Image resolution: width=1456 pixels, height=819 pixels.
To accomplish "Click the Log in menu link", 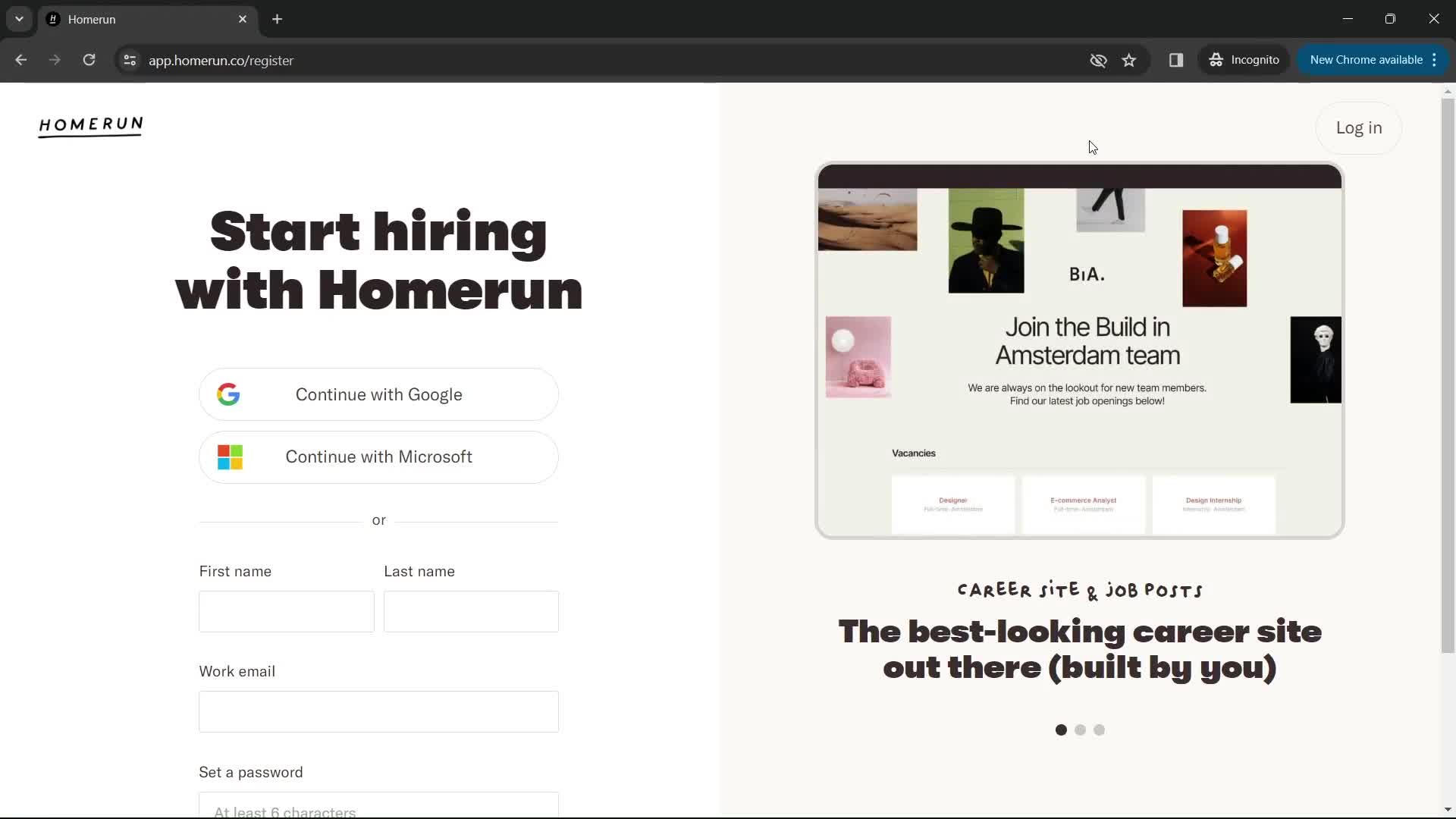I will point(1358,127).
